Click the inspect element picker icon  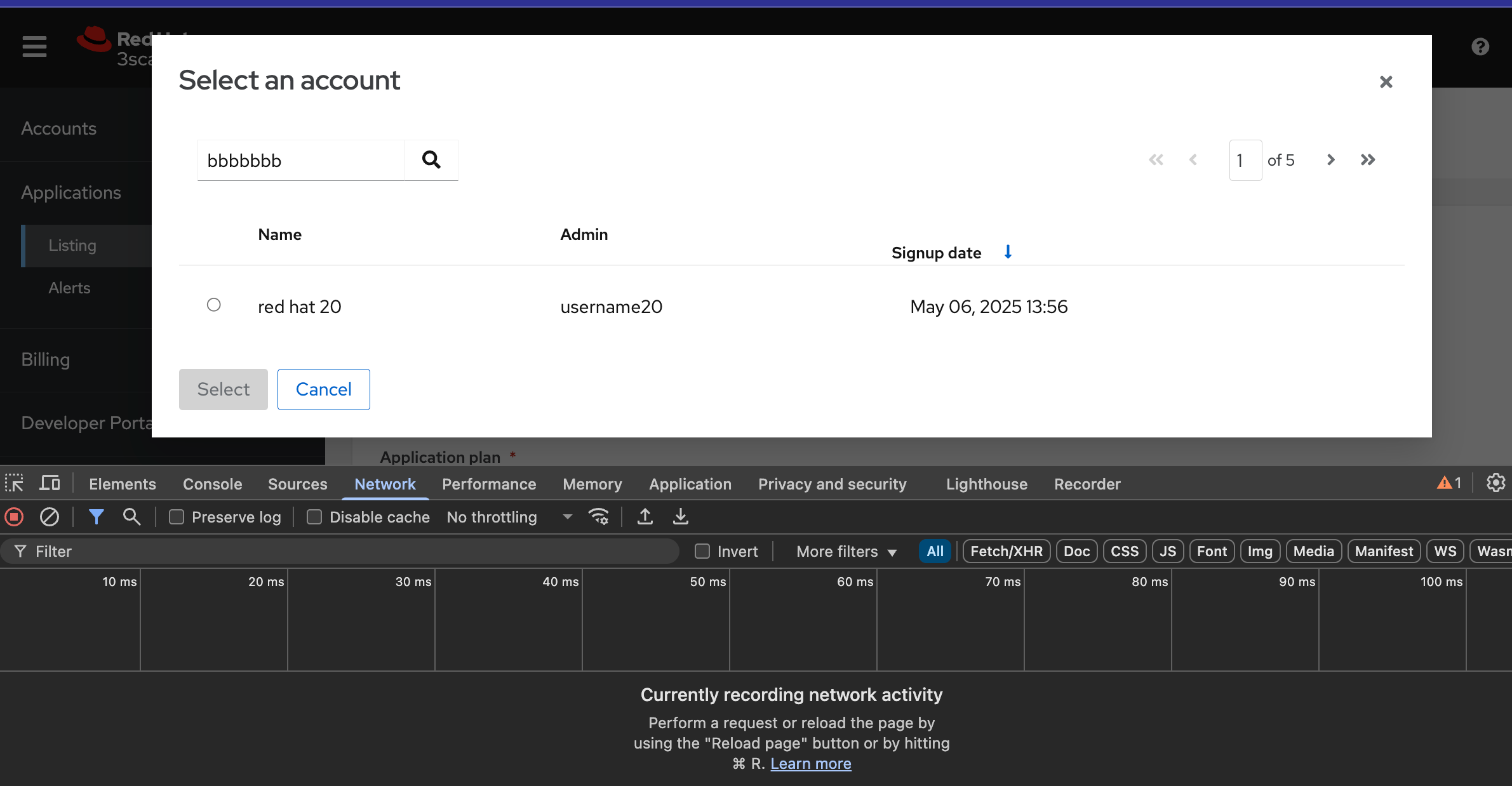pos(14,483)
